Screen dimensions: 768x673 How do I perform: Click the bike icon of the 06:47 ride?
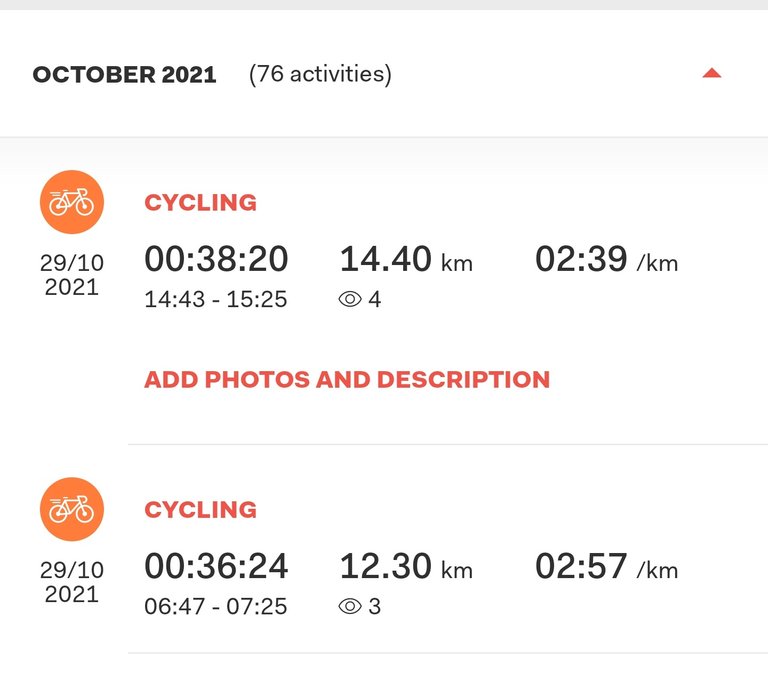(72, 509)
